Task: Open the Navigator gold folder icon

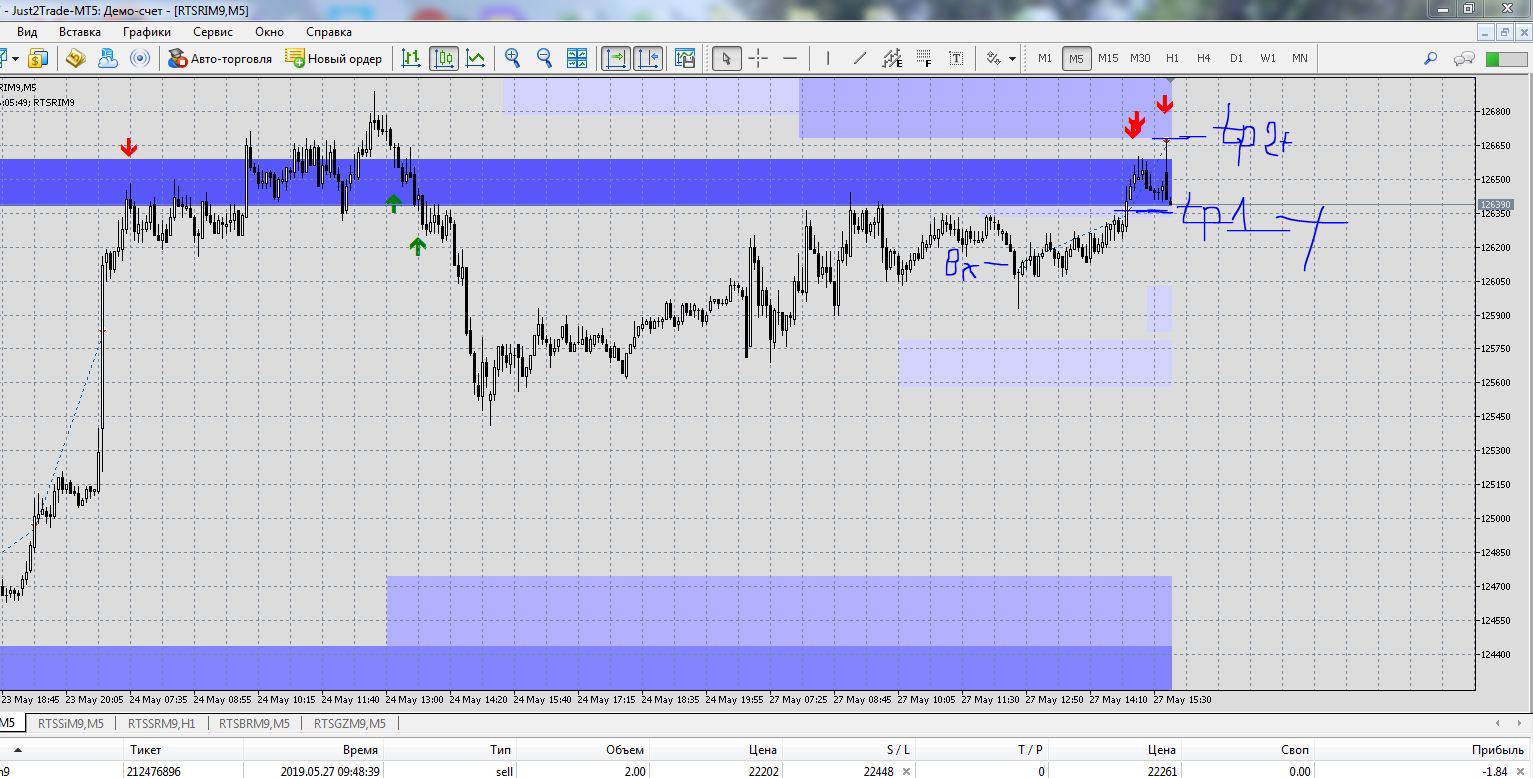Action: 76,58
